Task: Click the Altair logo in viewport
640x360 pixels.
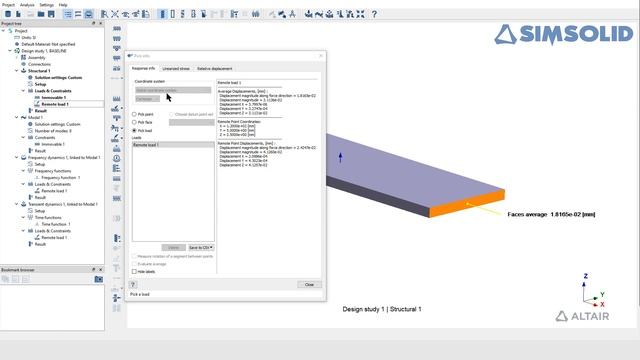Action: [582, 316]
